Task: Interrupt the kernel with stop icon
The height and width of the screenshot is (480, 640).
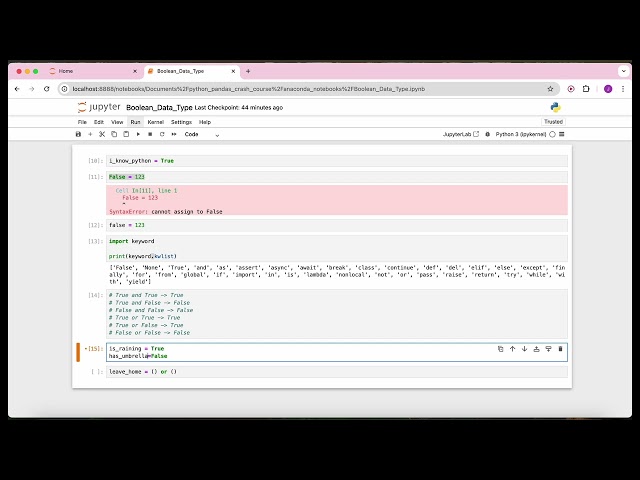Action: [150, 134]
